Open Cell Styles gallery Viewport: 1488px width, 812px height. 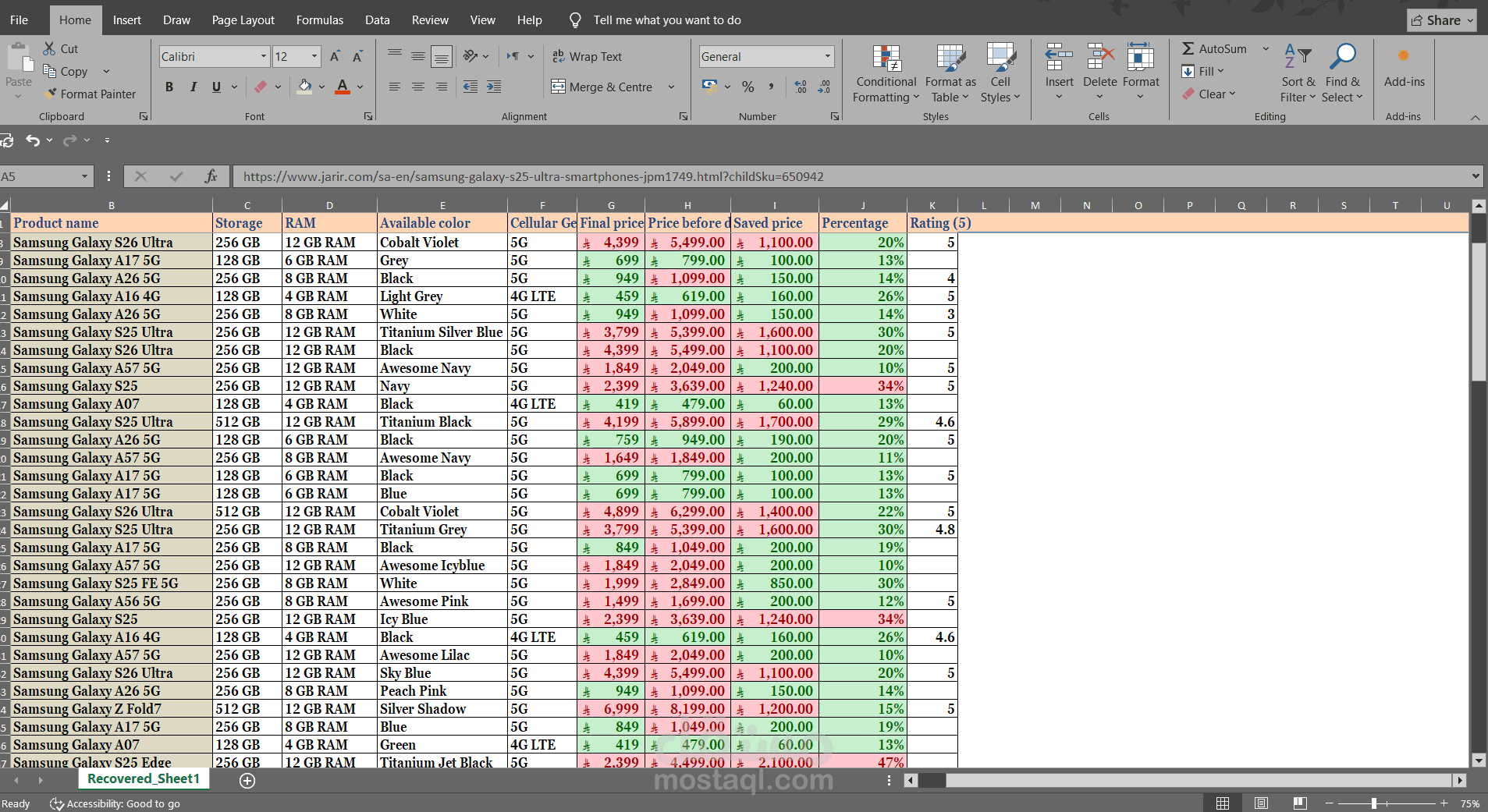point(1000,73)
